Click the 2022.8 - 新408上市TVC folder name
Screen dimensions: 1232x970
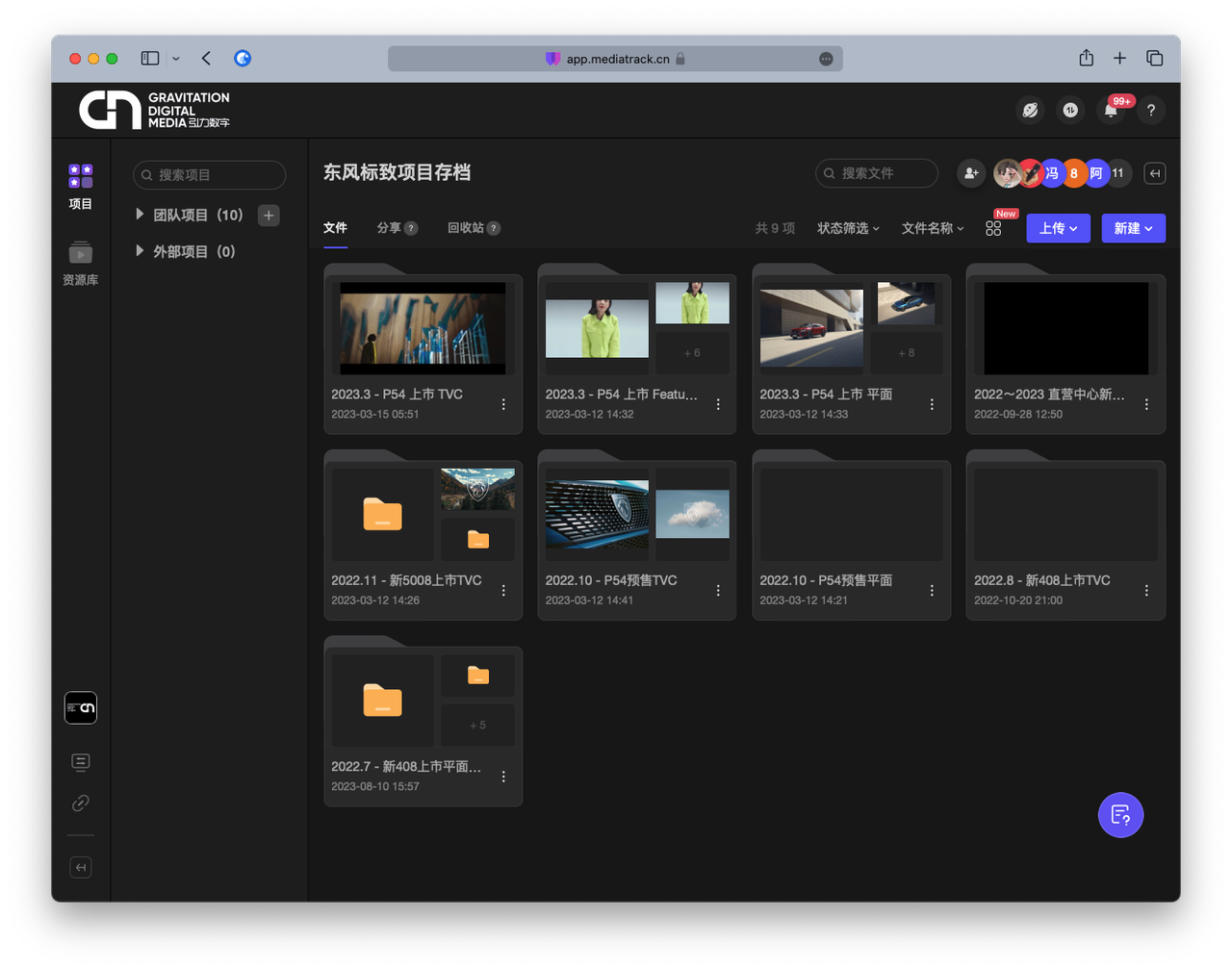[x=1042, y=580]
